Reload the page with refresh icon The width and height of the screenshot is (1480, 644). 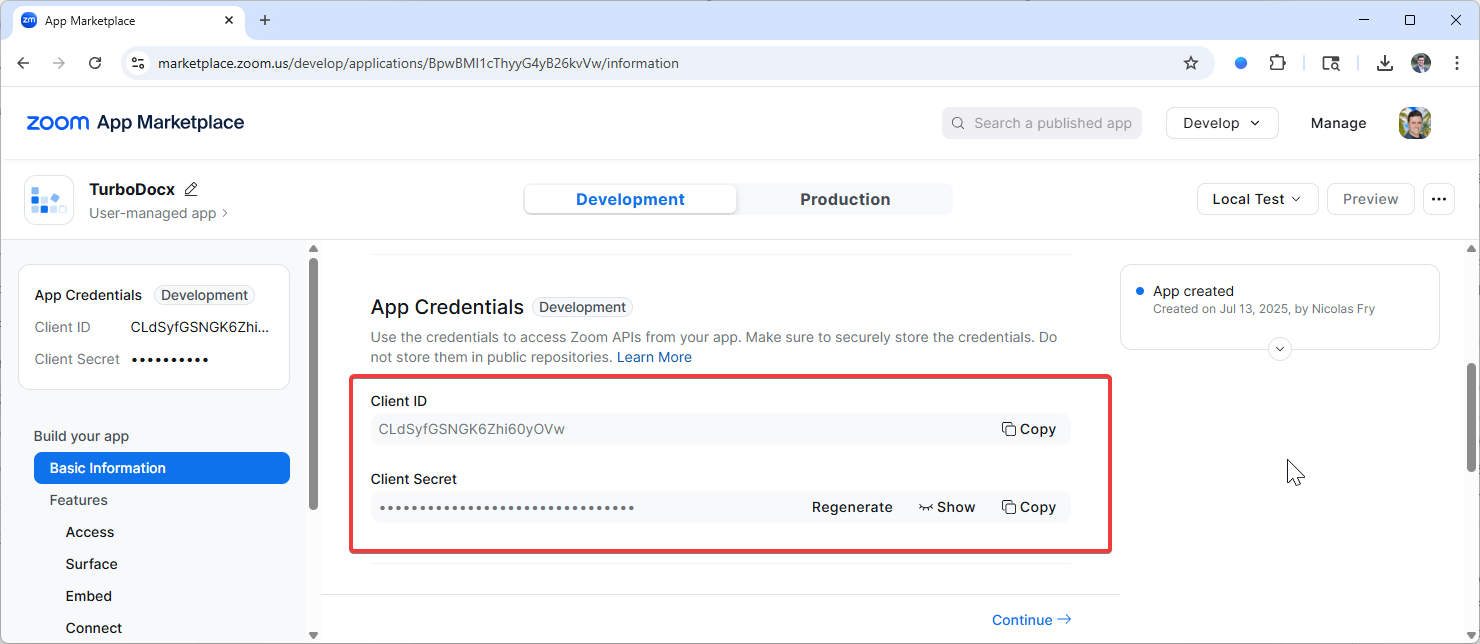tap(95, 63)
